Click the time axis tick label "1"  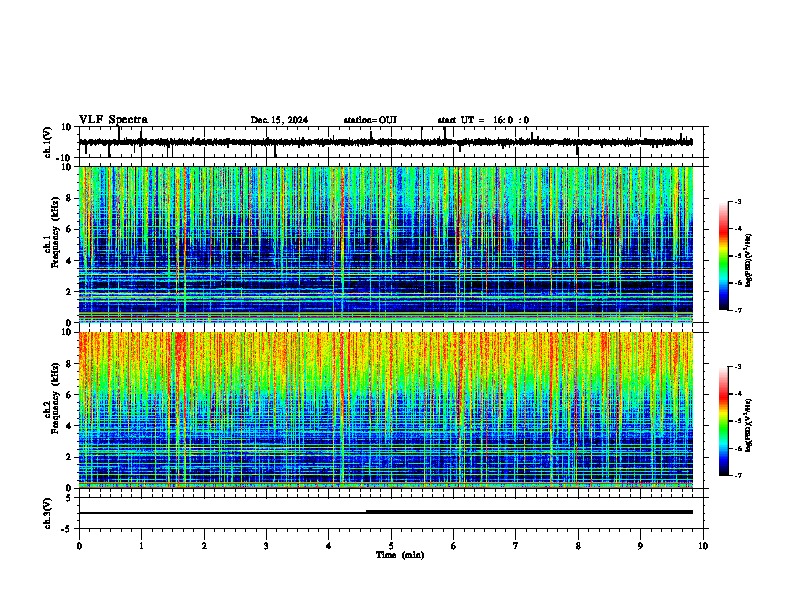141,546
